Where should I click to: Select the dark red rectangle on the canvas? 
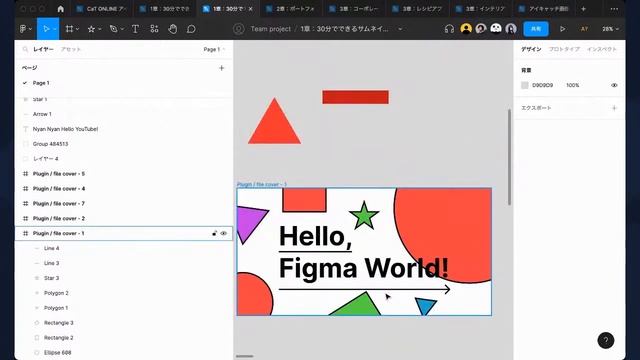356,97
